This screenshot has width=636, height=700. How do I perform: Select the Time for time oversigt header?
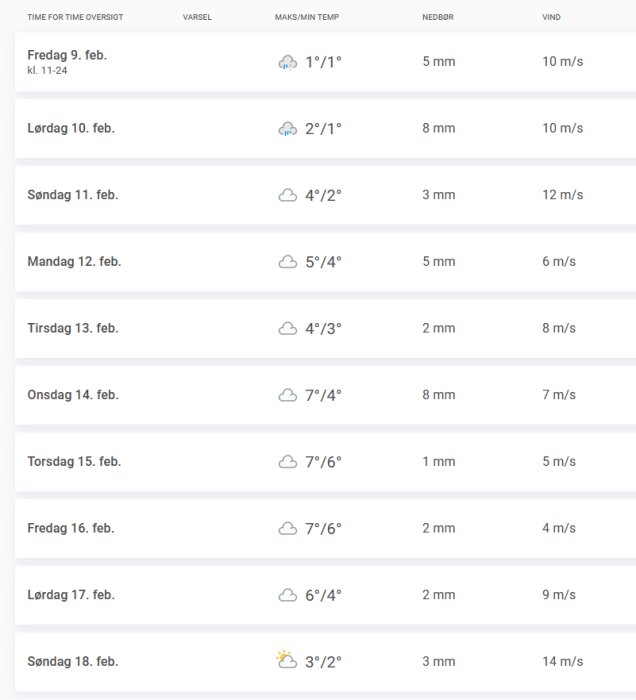pos(75,17)
